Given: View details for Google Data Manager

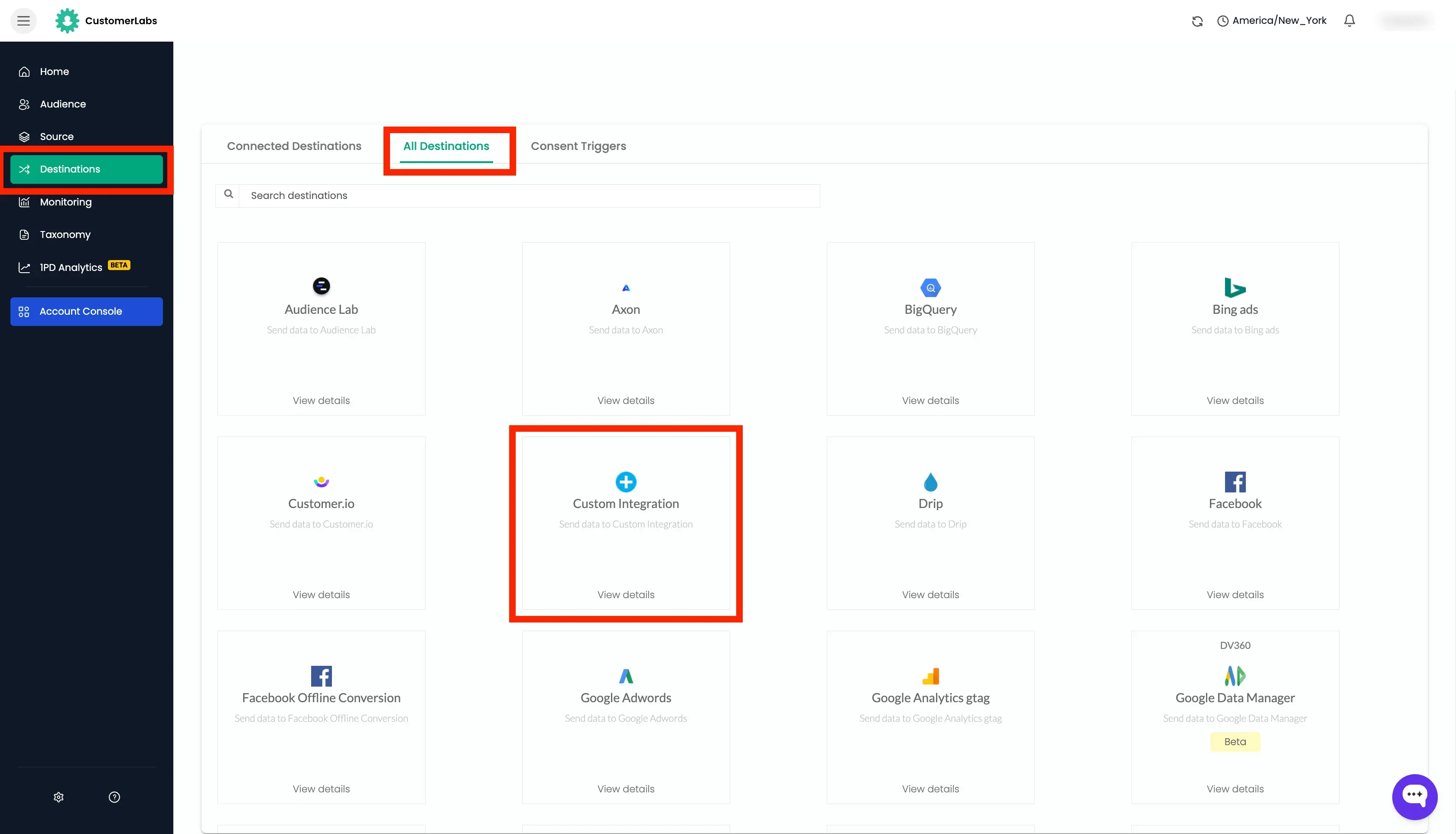Looking at the screenshot, I should tap(1235, 789).
